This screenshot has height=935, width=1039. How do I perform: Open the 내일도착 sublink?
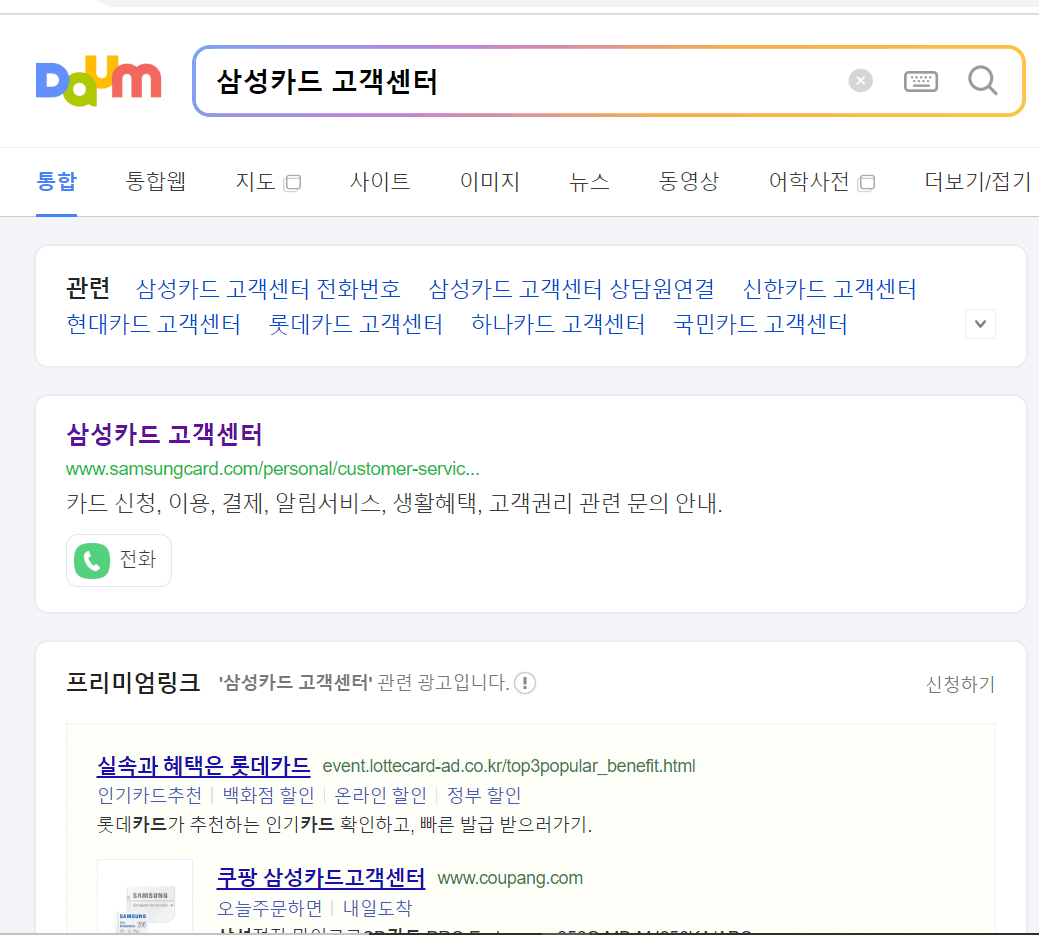377,908
